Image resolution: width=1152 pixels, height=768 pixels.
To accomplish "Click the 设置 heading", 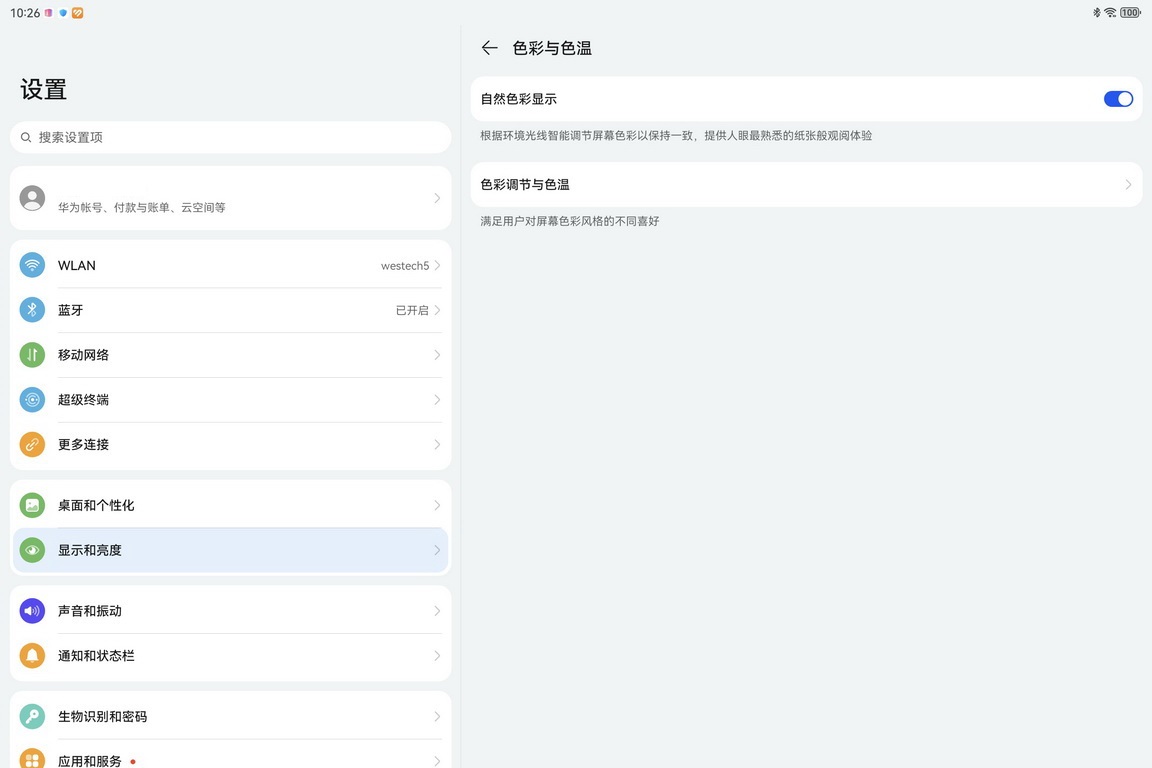I will (x=43, y=90).
